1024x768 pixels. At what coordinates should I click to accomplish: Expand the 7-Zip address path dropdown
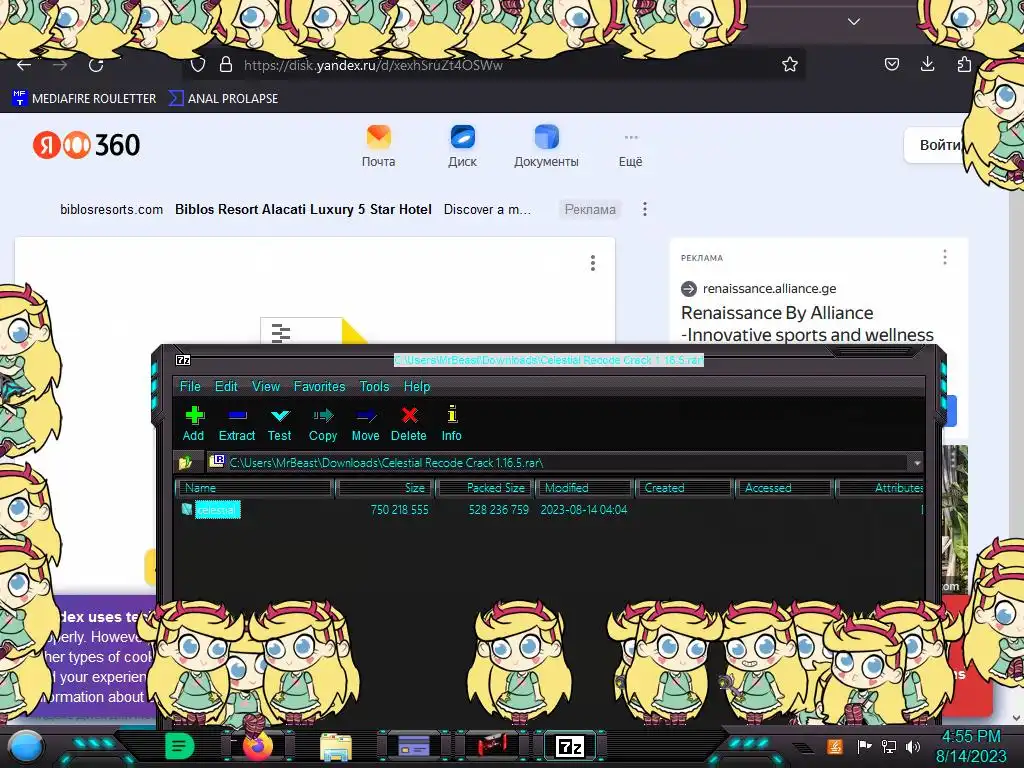tap(917, 462)
